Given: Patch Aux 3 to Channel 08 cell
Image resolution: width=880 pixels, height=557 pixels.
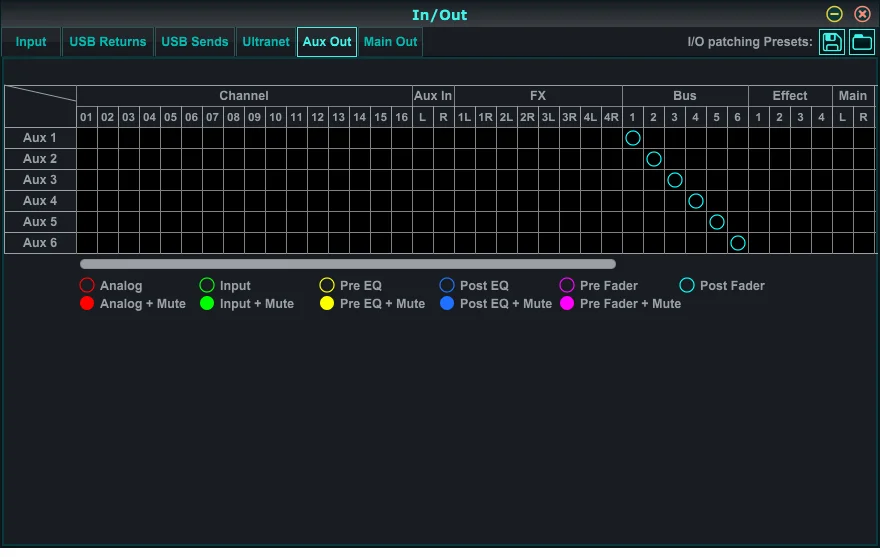Looking at the screenshot, I should (x=233, y=180).
